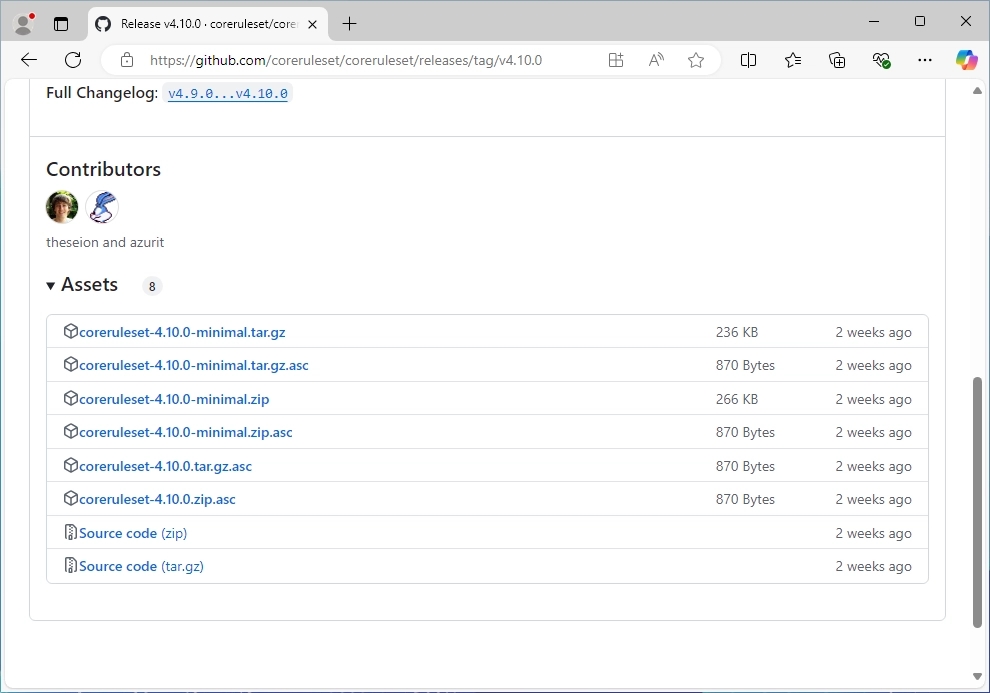This screenshot has width=990, height=693.
Task: Add this page to favorites star
Action: pos(696,60)
